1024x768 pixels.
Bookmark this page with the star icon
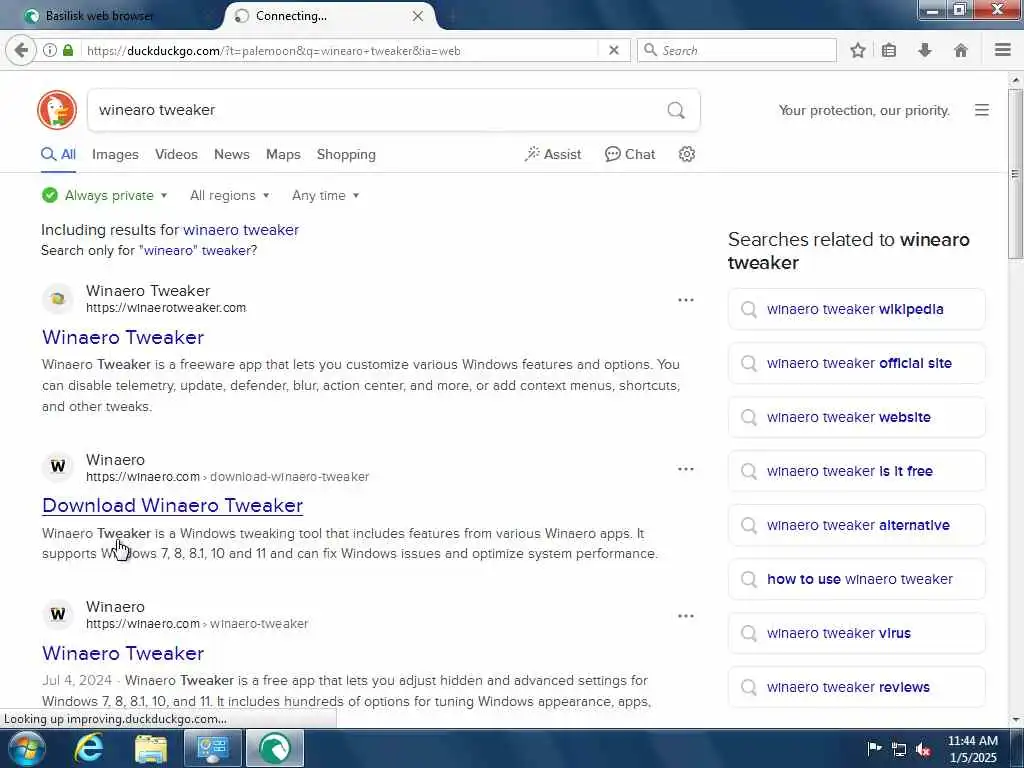[858, 50]
